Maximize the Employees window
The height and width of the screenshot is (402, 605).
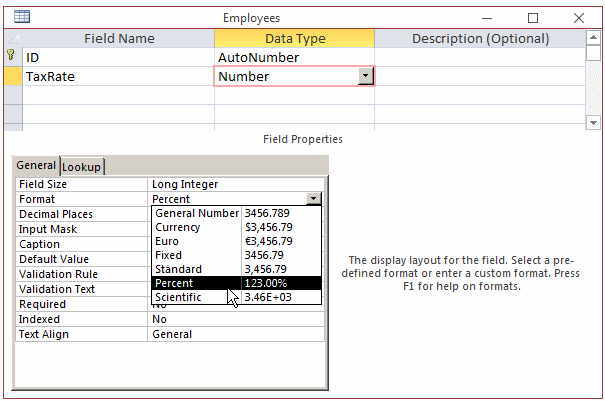[533, 18]
